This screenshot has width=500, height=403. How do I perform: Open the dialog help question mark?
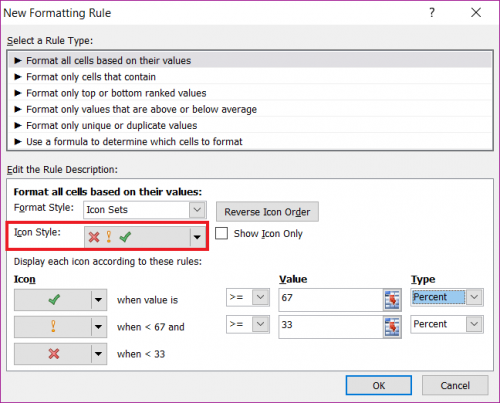pos(432,13)
